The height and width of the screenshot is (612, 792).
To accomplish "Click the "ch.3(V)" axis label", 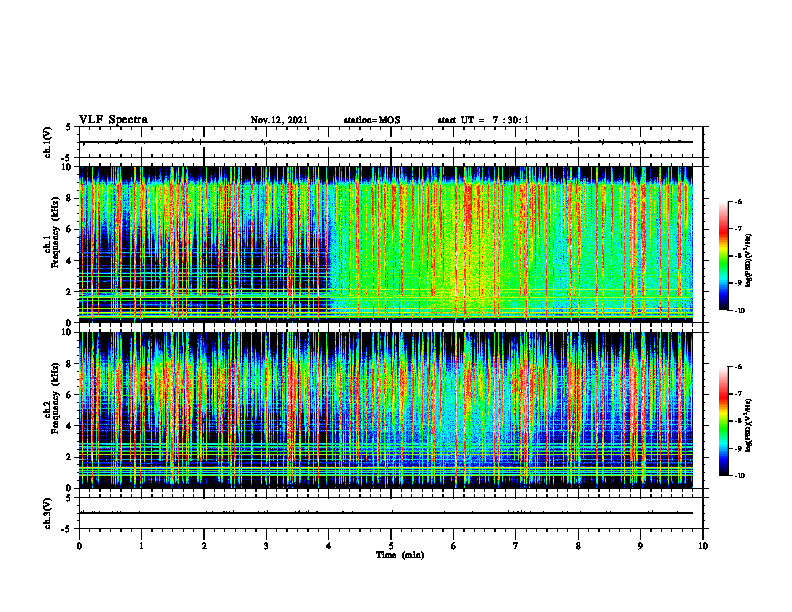I will pos(48,513).
